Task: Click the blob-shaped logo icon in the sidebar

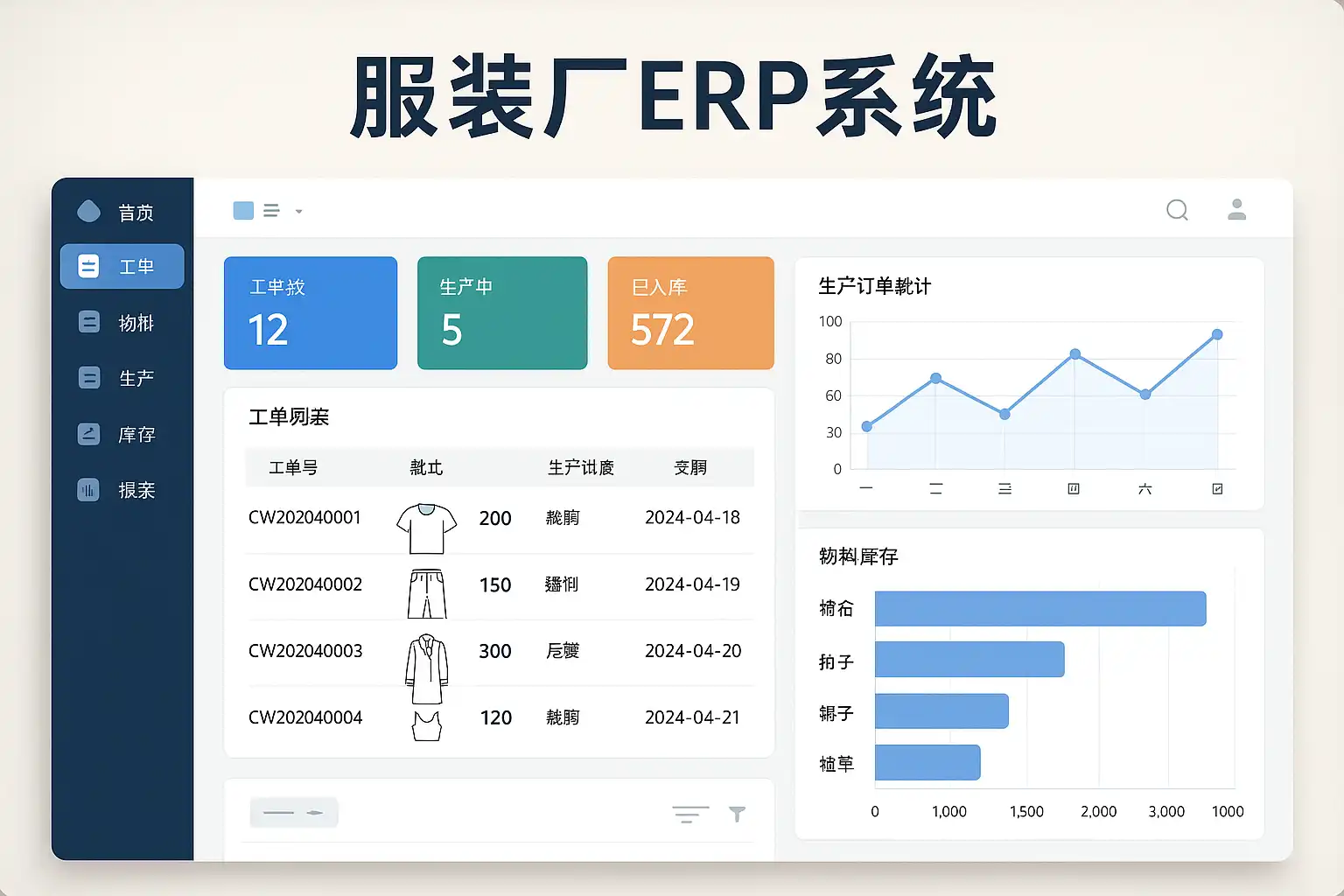Action: coord(88,211)
